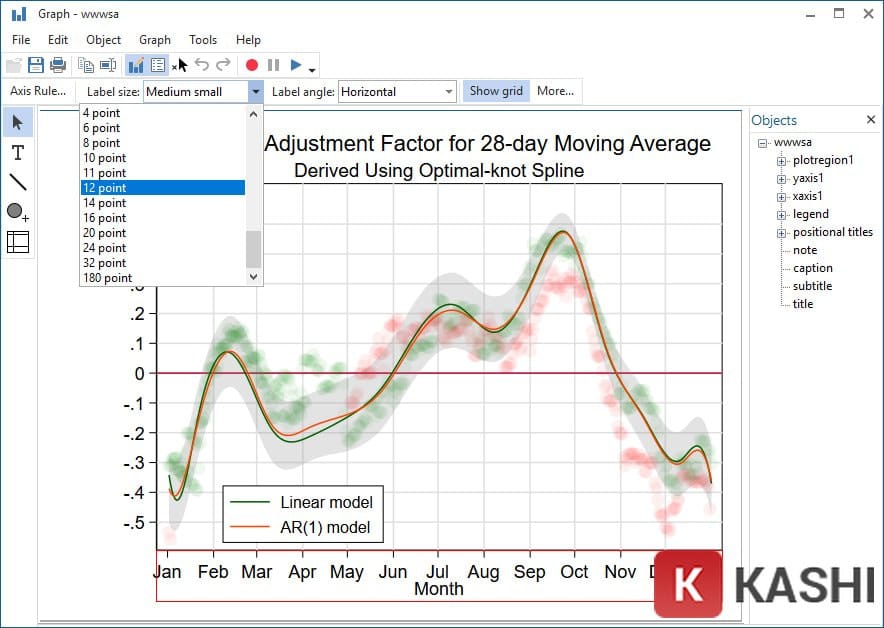Open the Grid Edit tool

pos(17,241)
